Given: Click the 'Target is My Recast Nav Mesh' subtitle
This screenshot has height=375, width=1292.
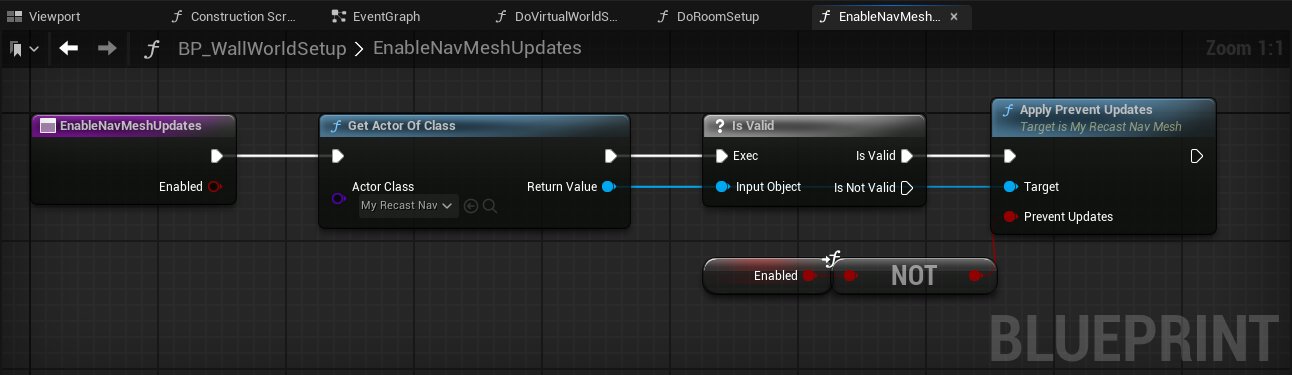Looking at the screenshot, I should tap(1101, 127).
